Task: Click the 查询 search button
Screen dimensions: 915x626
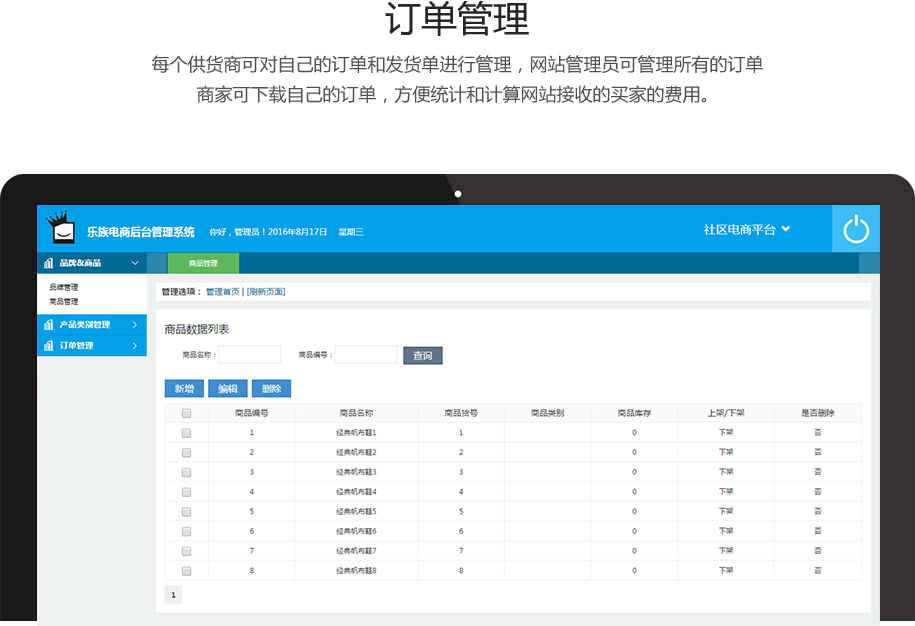Action: (x=422, y=355)
